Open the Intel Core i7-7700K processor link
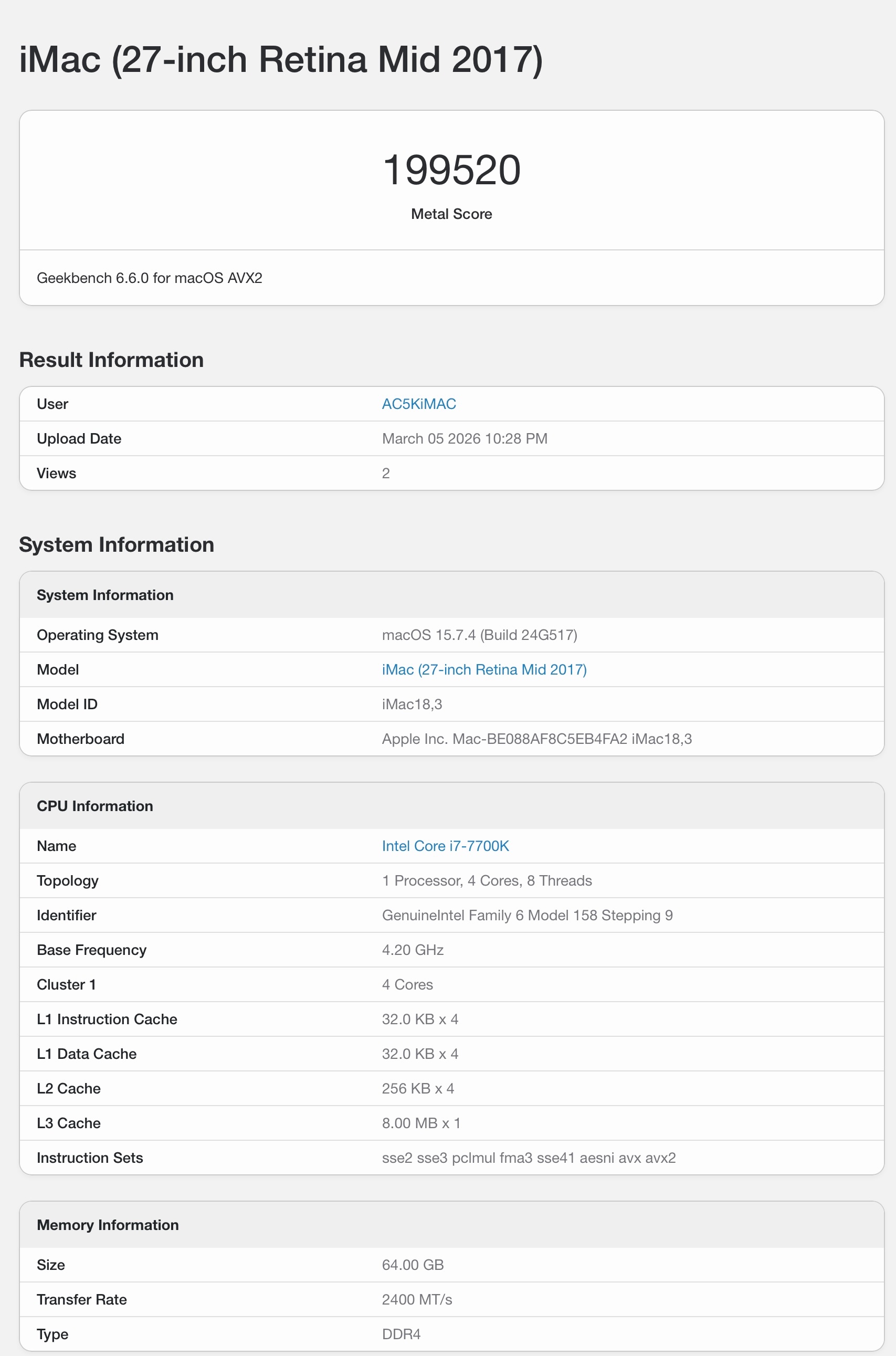 [x=445, y=846]
